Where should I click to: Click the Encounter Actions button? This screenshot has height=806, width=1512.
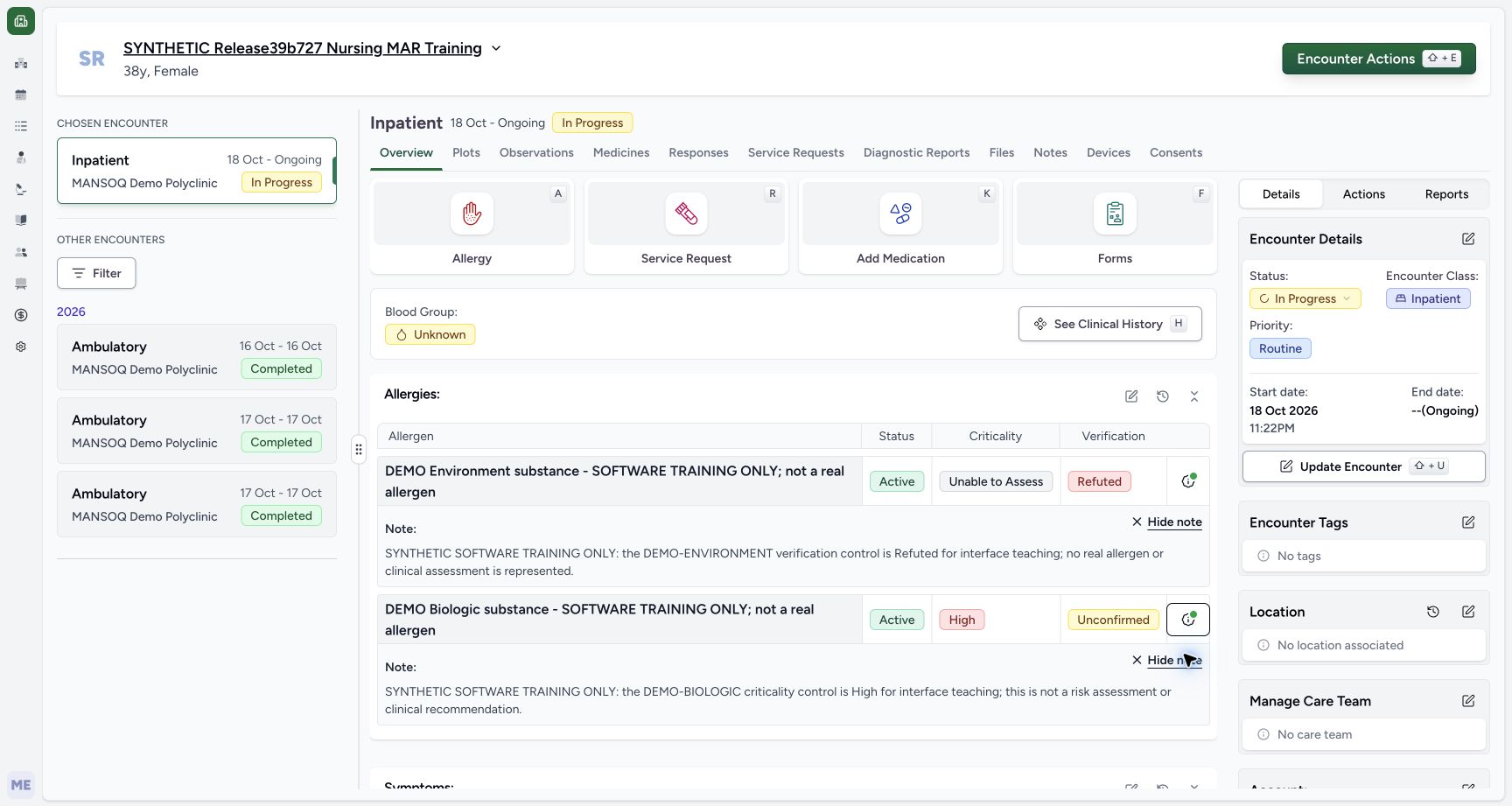point(1379,59)
